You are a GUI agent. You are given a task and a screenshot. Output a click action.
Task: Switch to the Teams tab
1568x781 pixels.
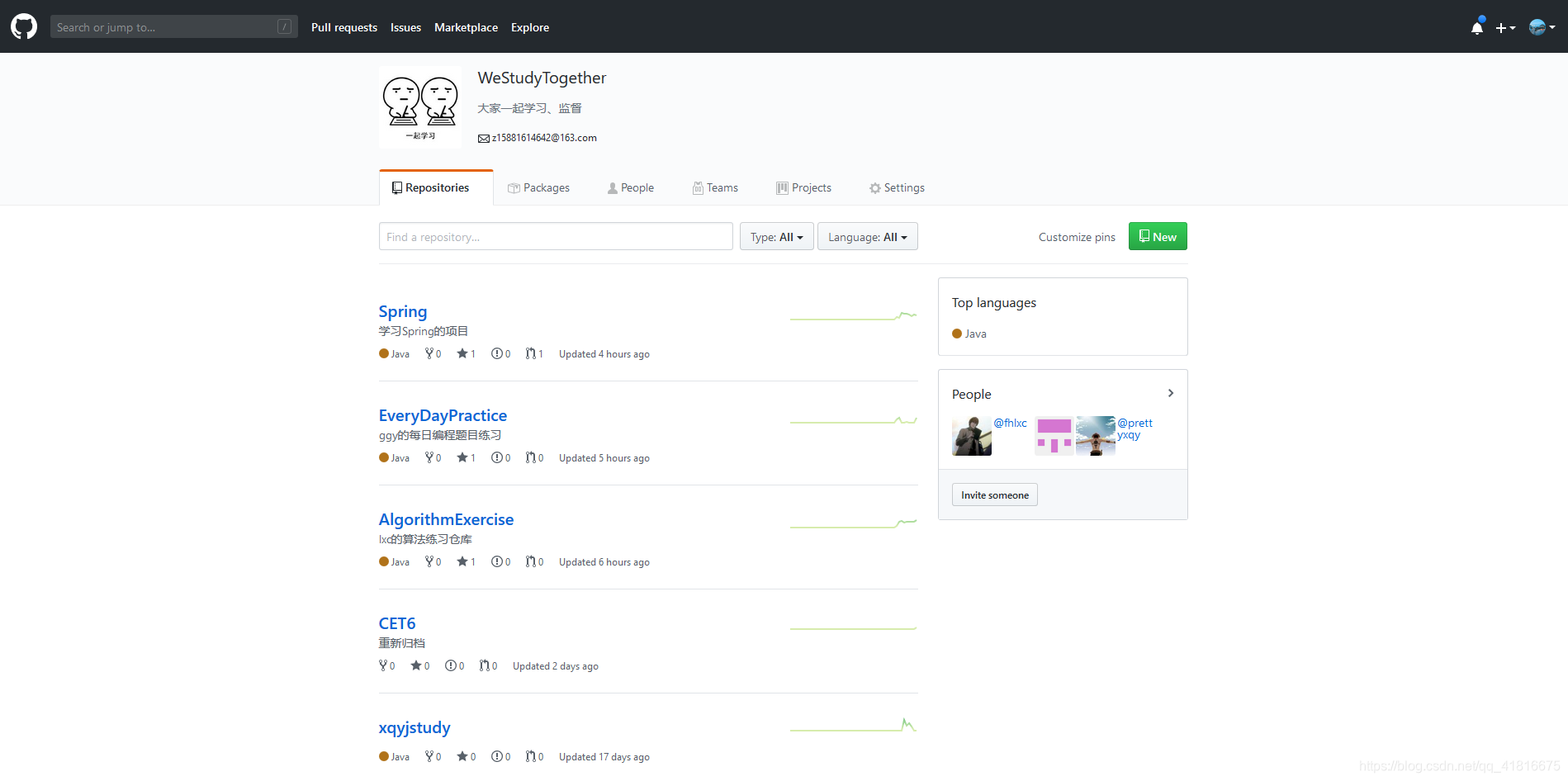(715, 188)
